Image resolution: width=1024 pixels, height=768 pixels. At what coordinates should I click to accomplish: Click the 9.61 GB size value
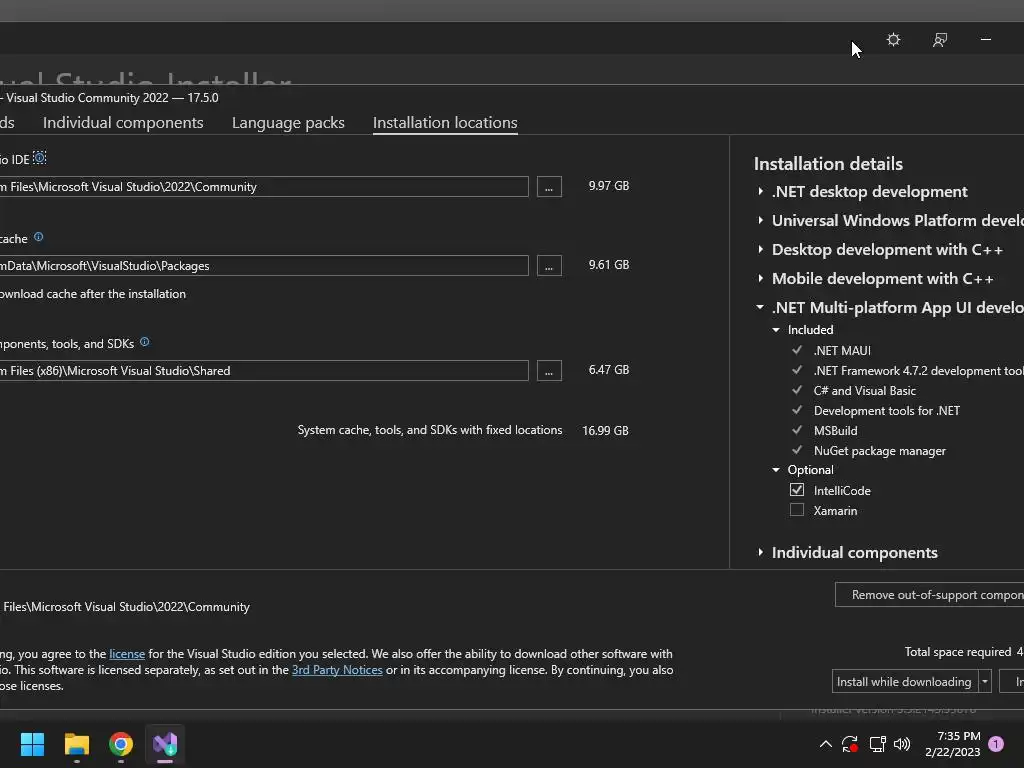click(x=609, y=264)
